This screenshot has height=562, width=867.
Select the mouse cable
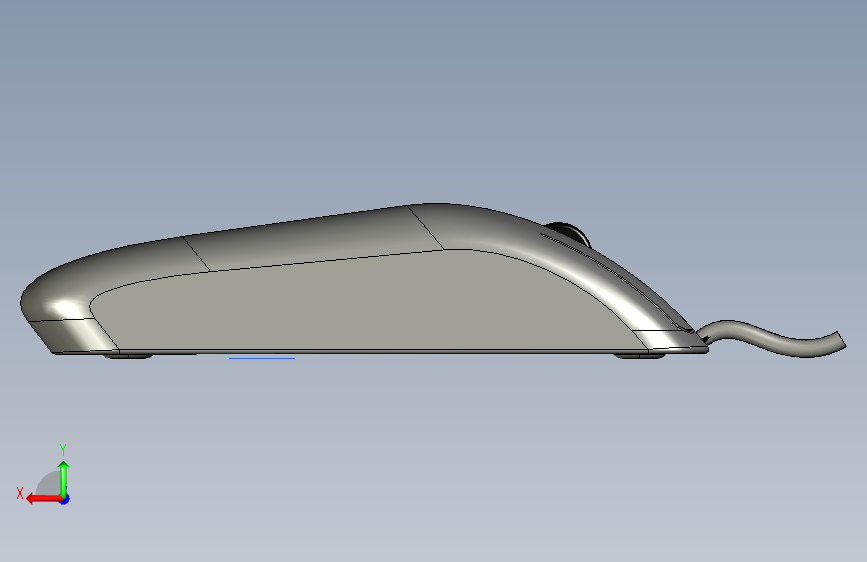[773, 339]
